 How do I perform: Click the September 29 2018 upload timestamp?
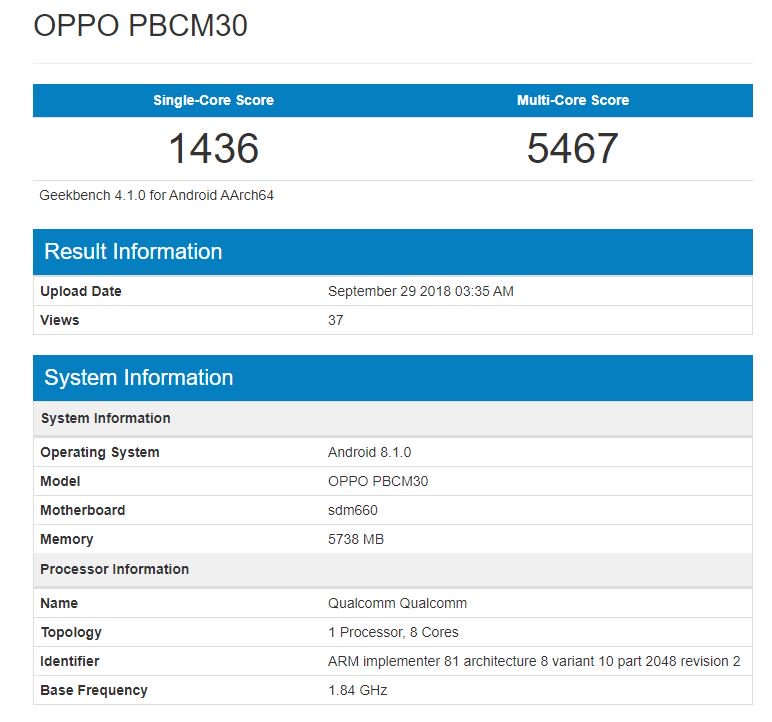pos(421,291)
